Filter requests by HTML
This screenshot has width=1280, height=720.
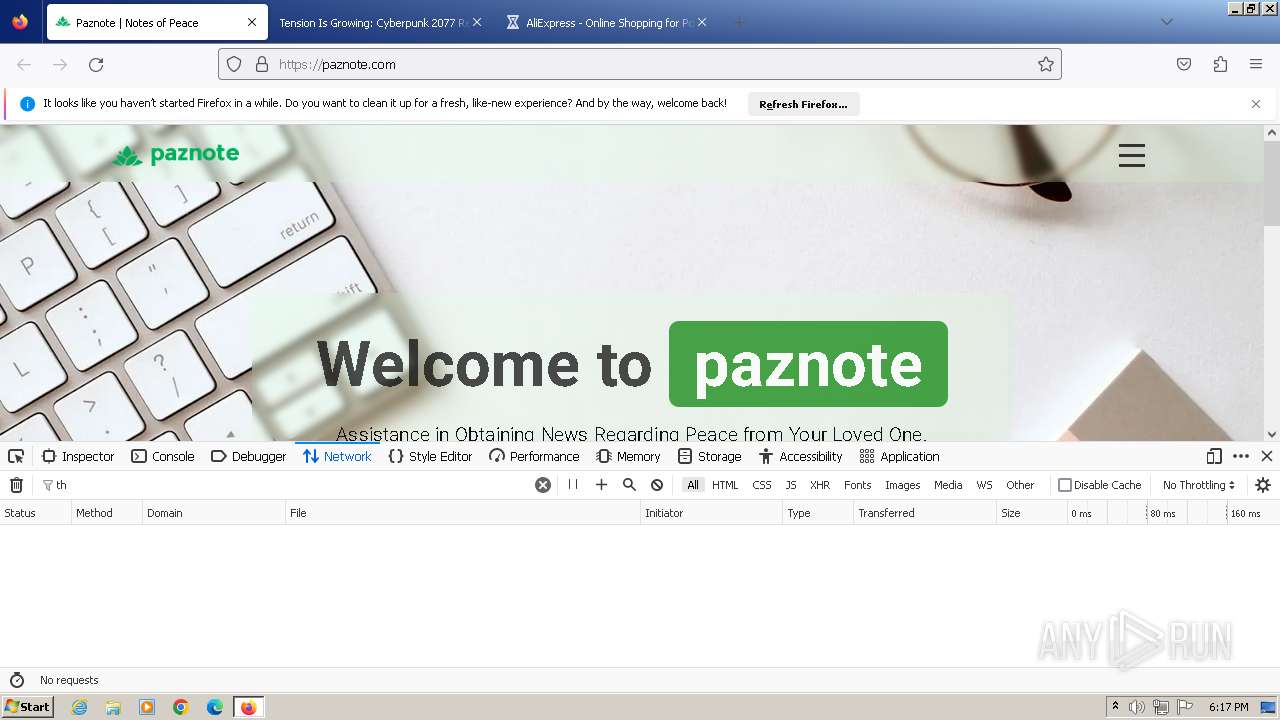tap(725, 485)
